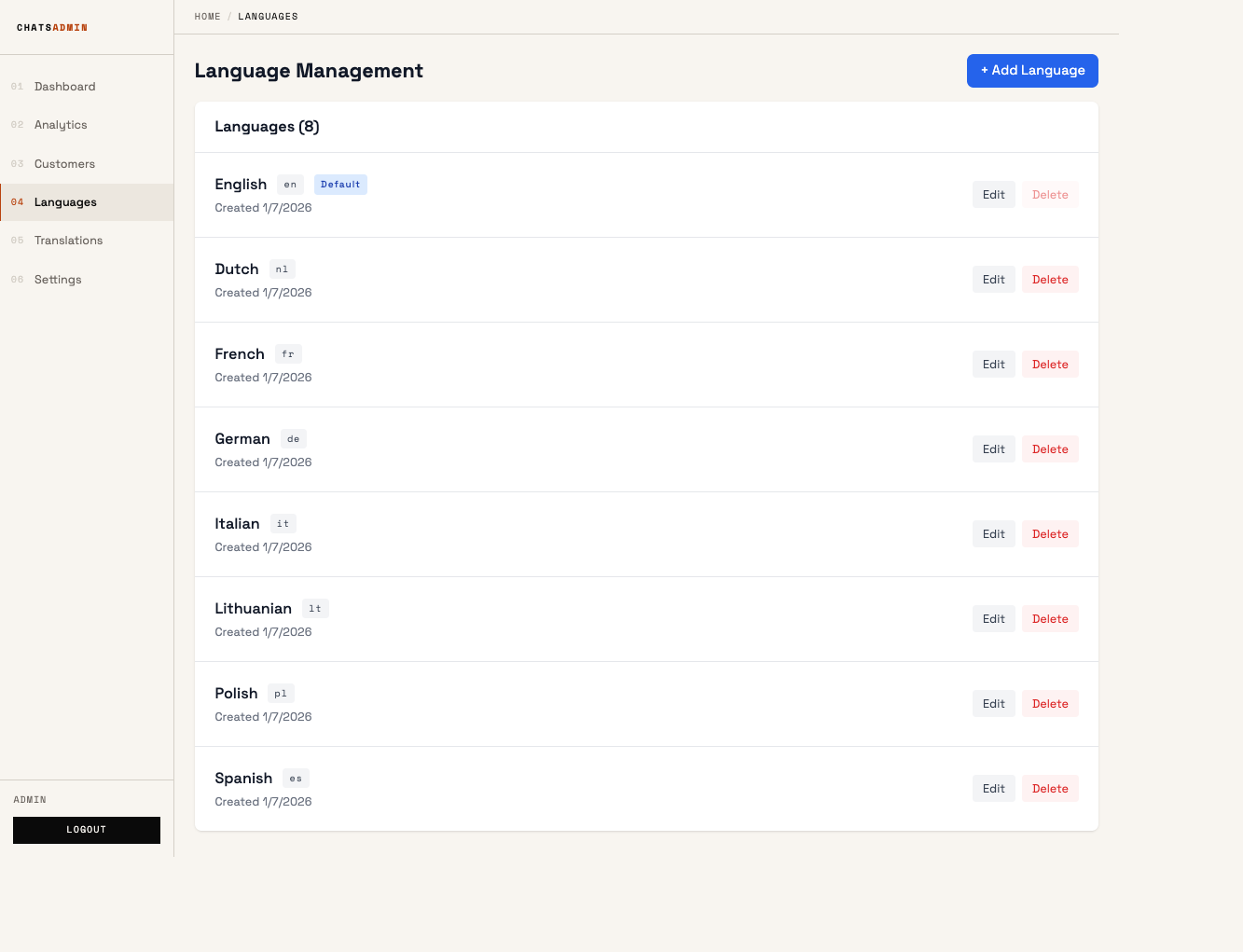
Task: Open the Settings section
Action: (57, 279)
